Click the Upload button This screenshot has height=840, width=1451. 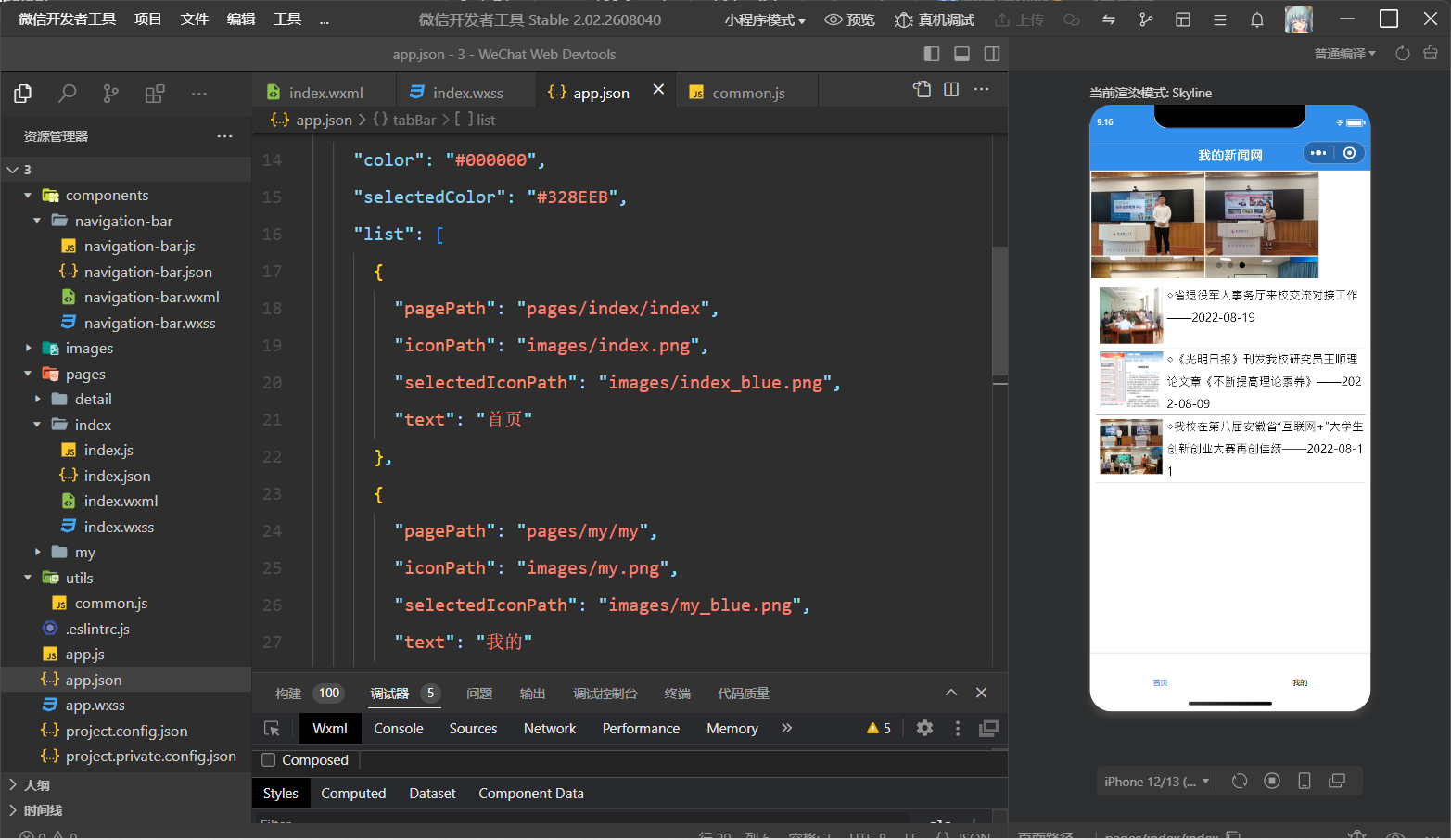[x=1020, y=19]
